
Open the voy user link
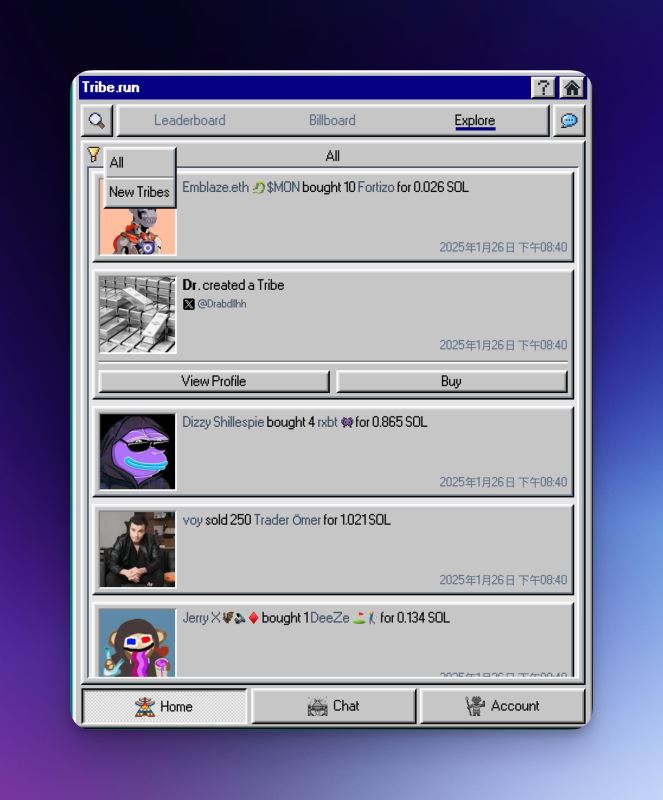pos(192,520)
